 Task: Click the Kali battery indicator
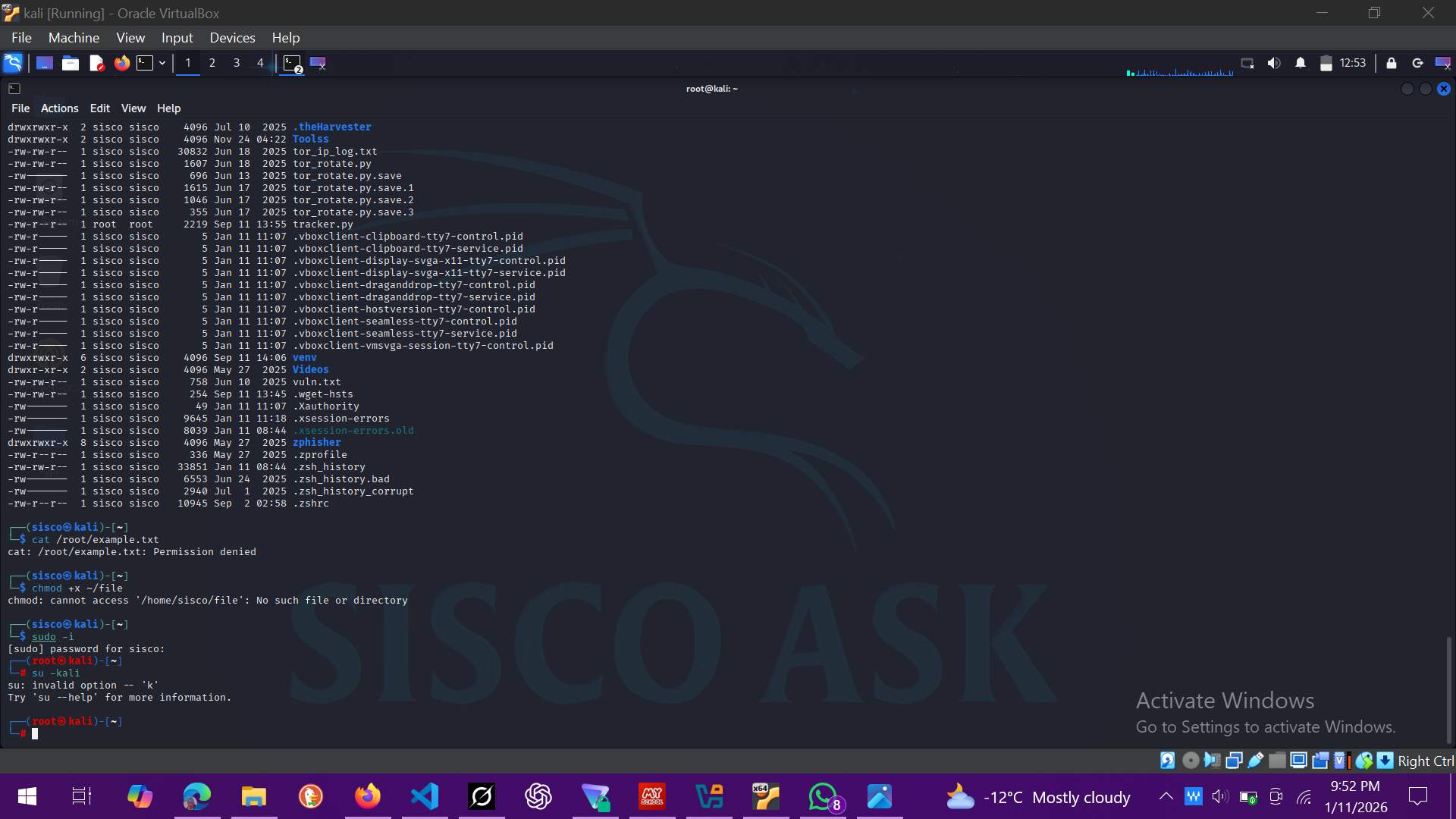[1326, 63]
